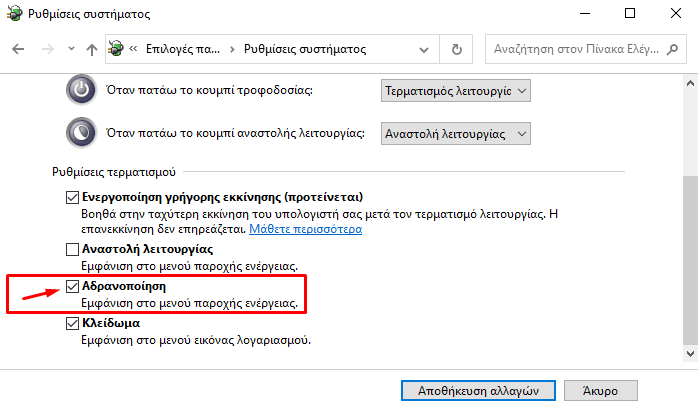Viewport: 698px width, 410px height.
Task: Click scrollbar down arrow
Action: (690, 354)
